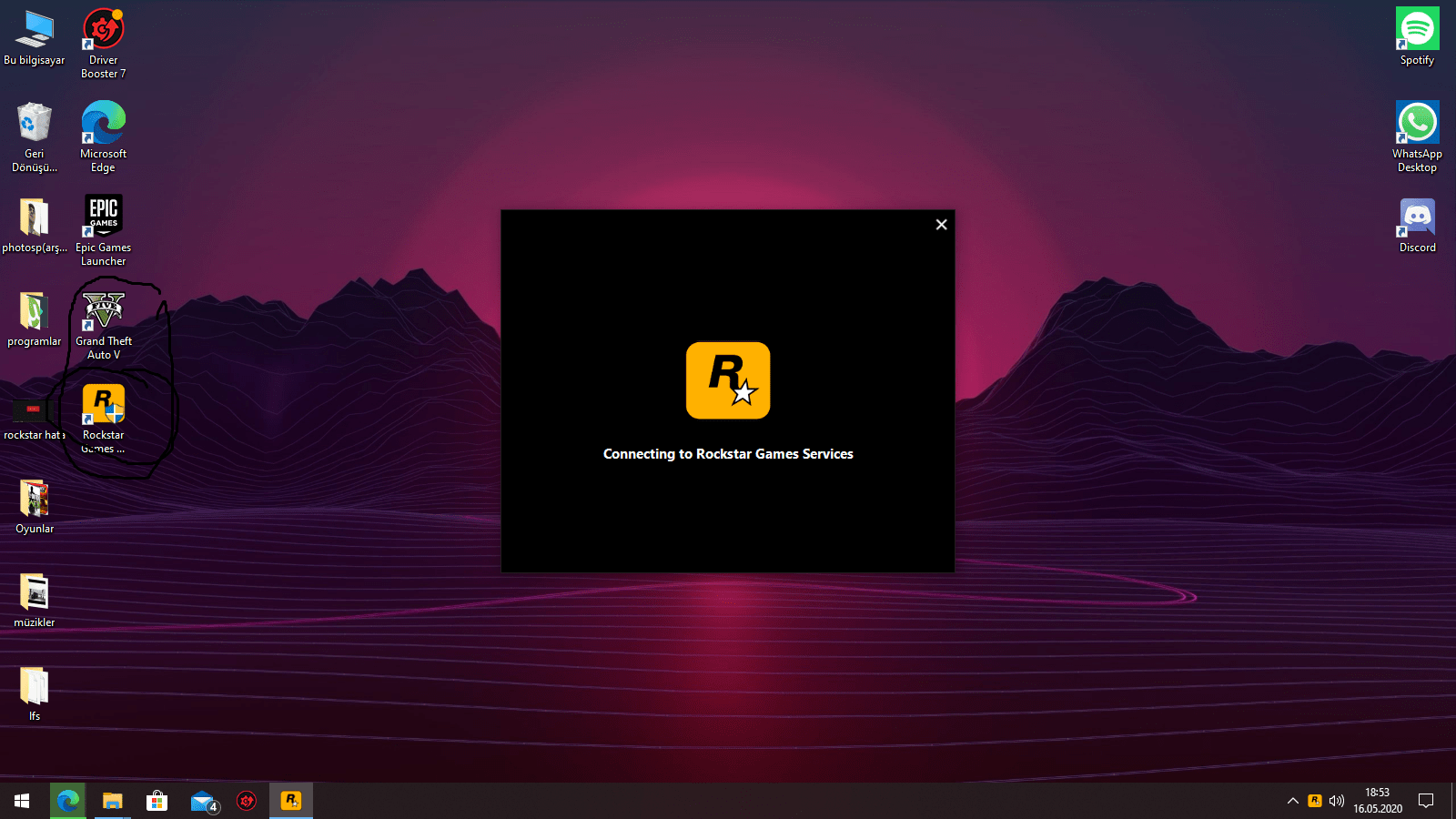The image size is (1456, 819).
Task: Open the Mail app in the taskbar
Action: 203,801
